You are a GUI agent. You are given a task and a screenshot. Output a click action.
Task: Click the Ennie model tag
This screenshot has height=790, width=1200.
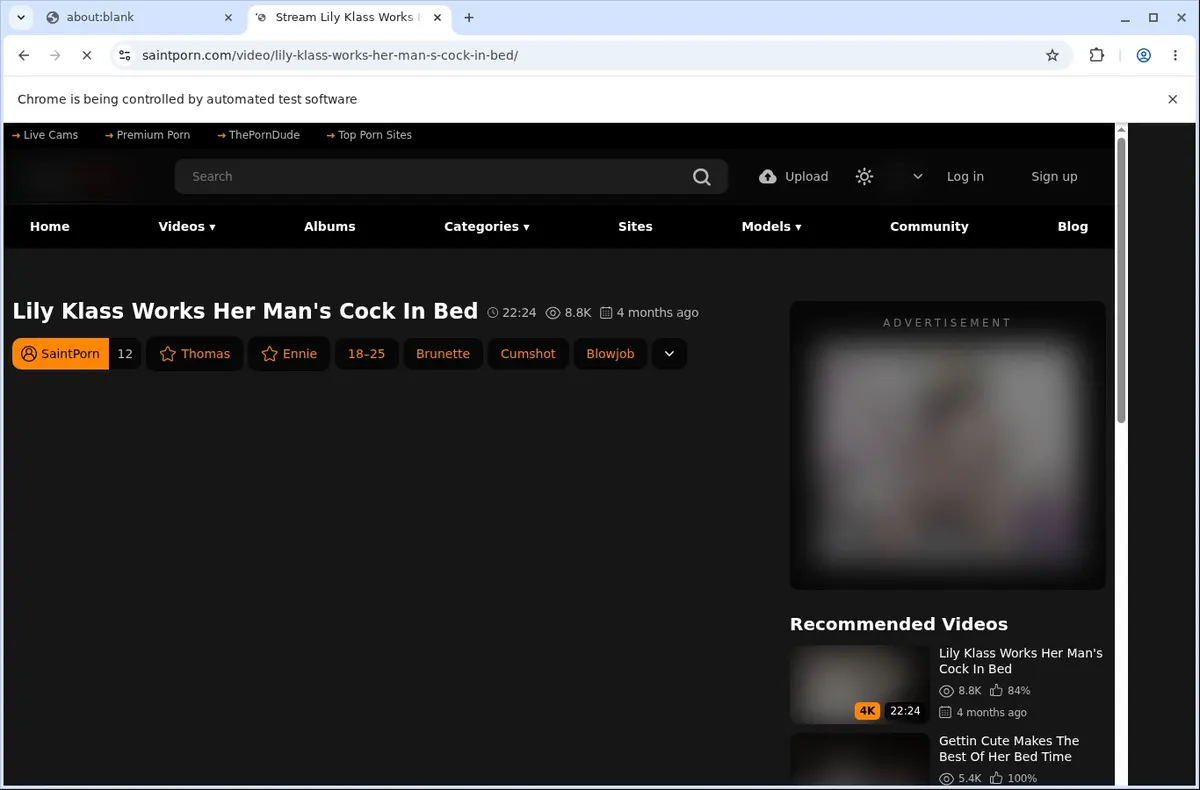pyautogui.click(x=289, y=354)
